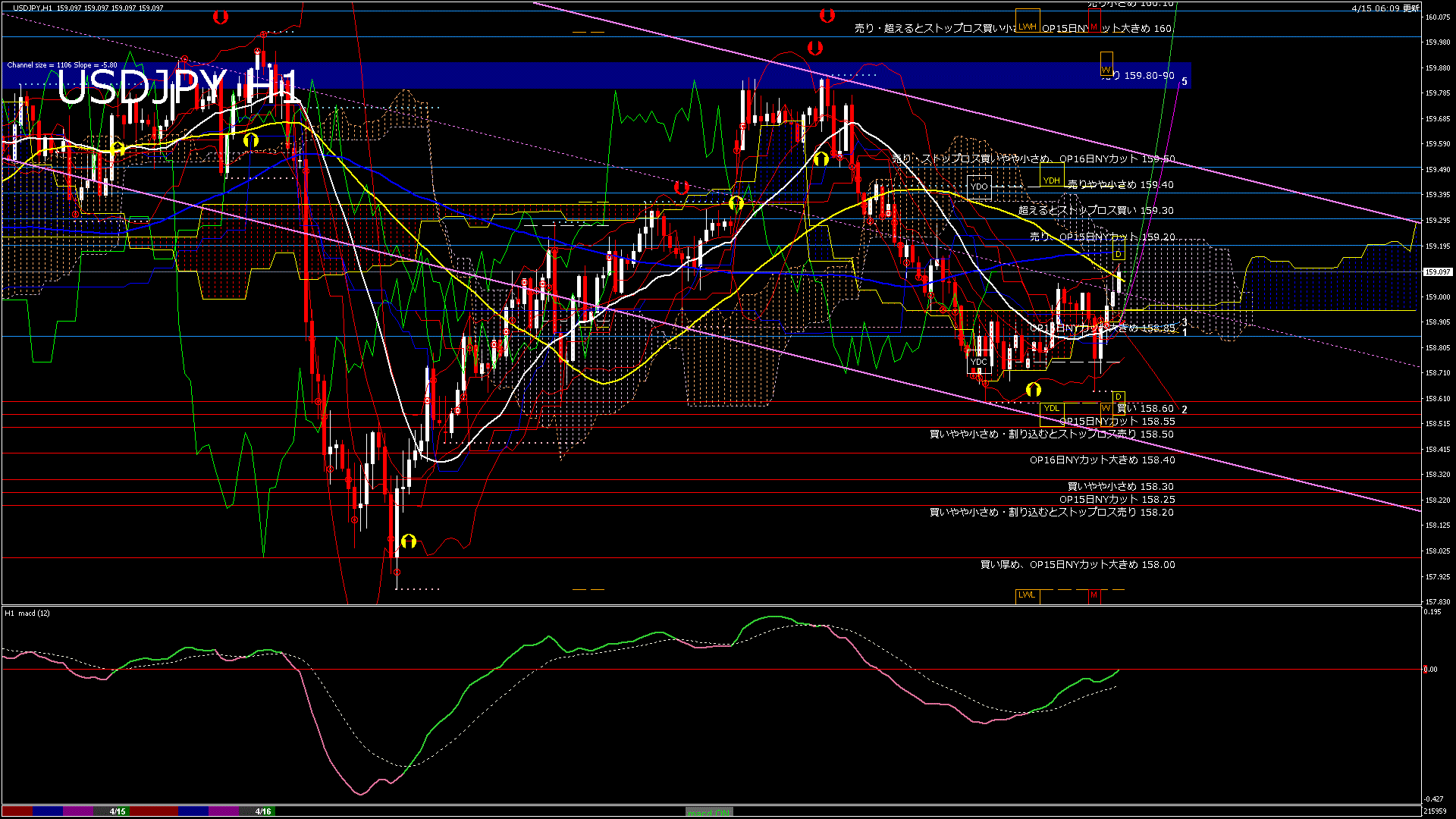
Task: Expand the YDC dashed level box
Action: pos(980,362)
